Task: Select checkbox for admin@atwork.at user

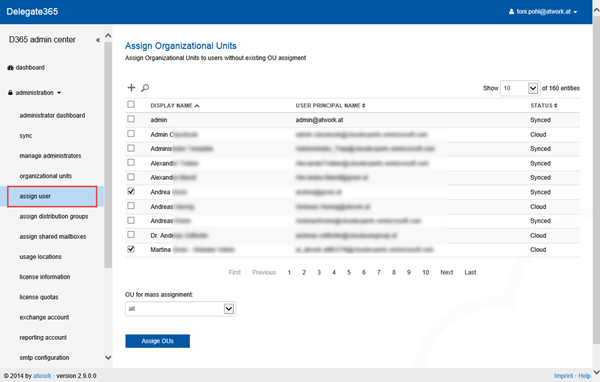Action: coord(131,119)
